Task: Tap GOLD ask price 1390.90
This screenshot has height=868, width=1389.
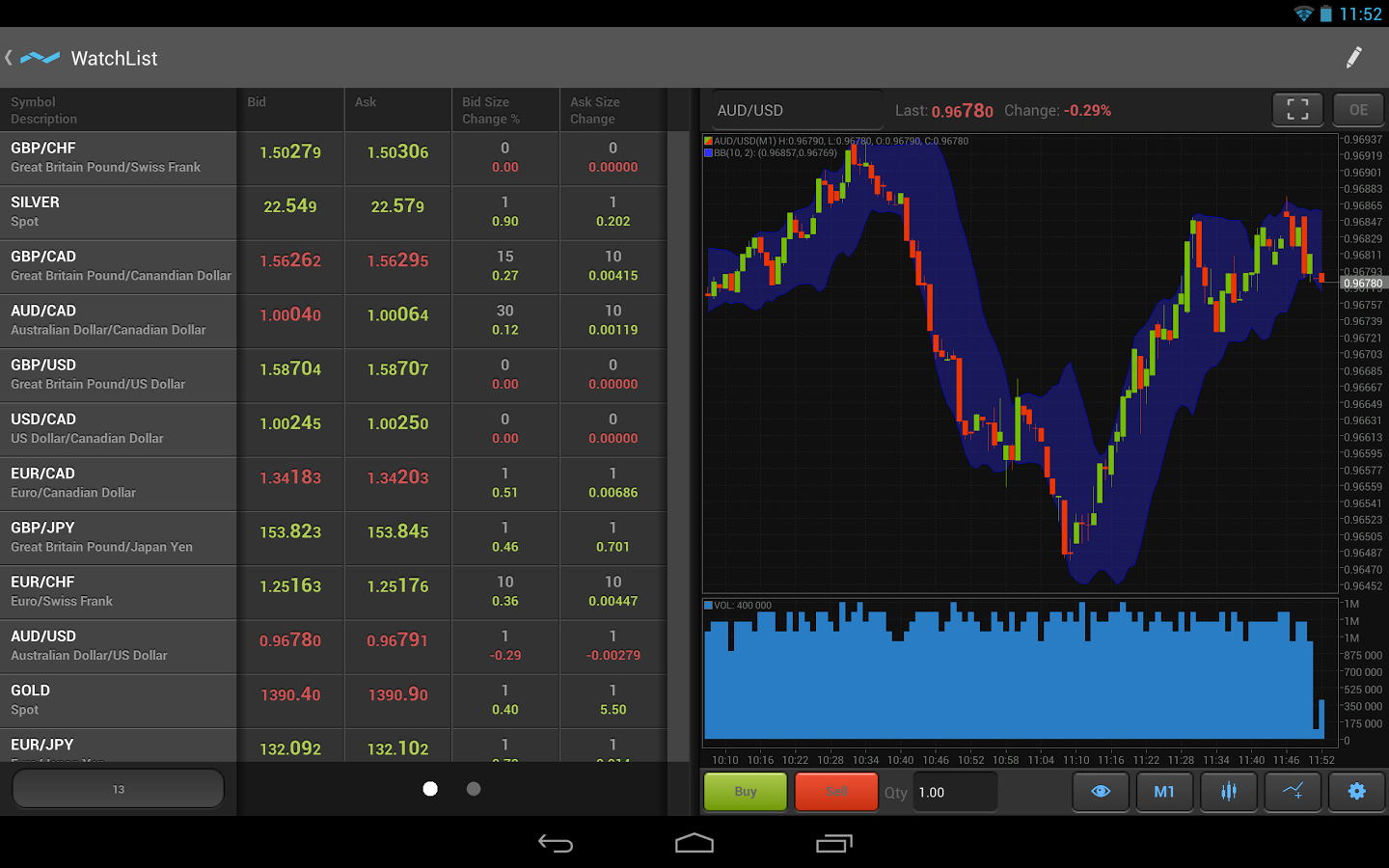Action: tap(397, 694)
